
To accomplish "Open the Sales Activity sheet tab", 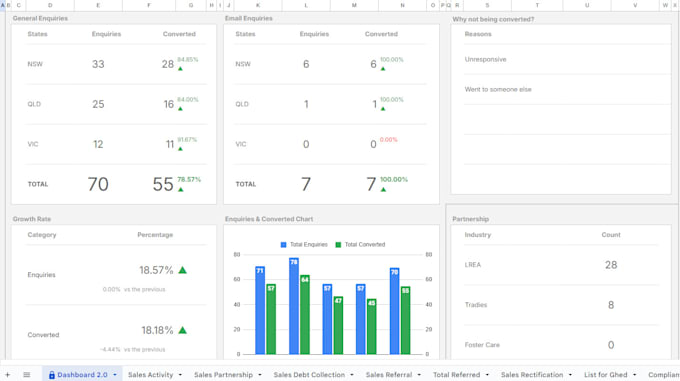I will 150,374.
